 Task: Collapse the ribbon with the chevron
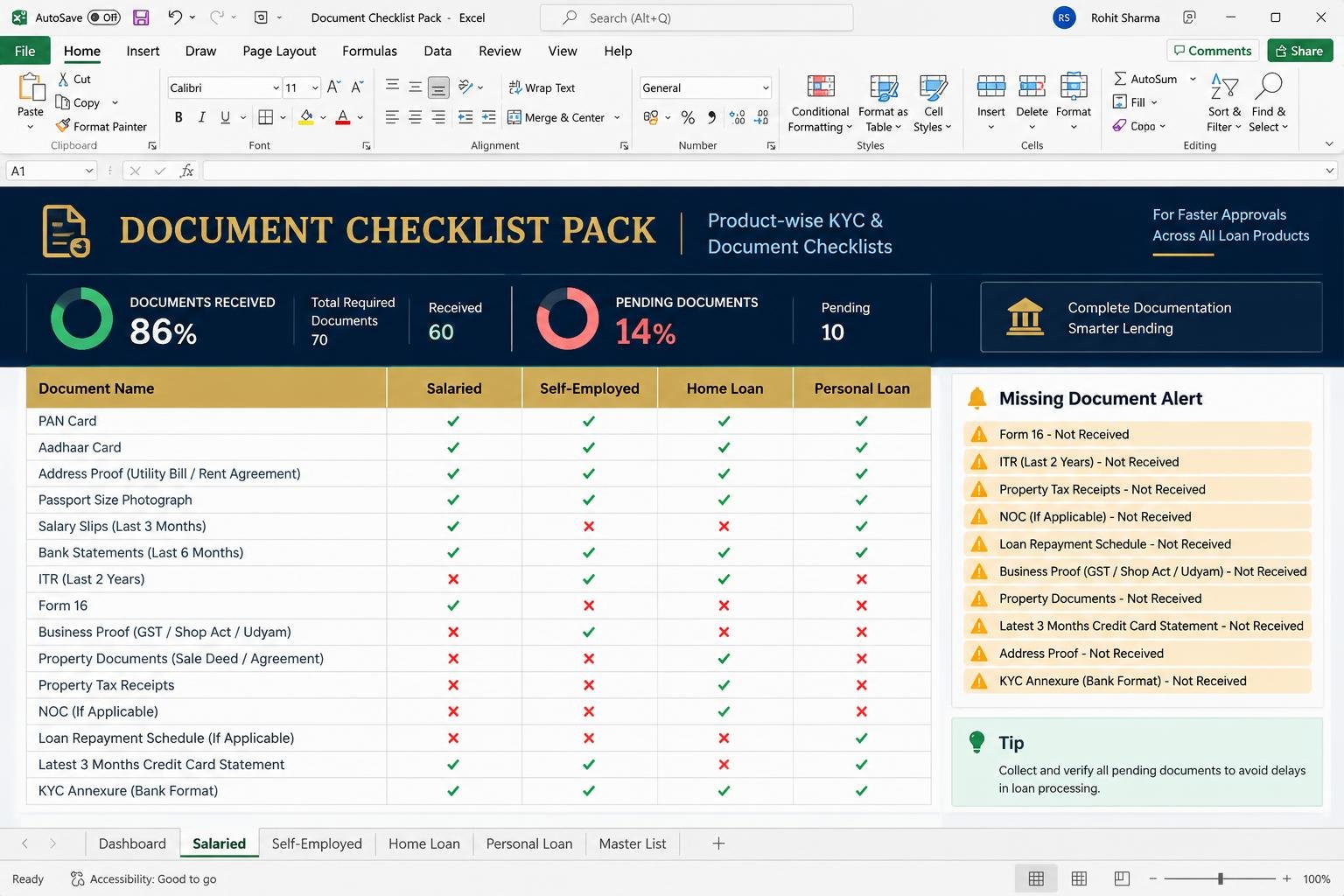(1329, 144)
